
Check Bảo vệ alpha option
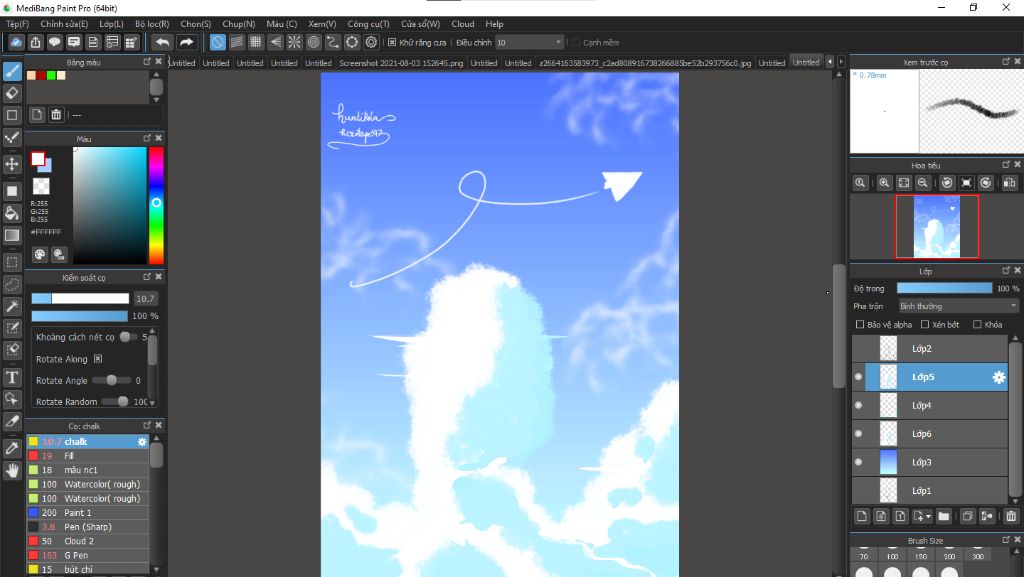(x=859, y=324)
